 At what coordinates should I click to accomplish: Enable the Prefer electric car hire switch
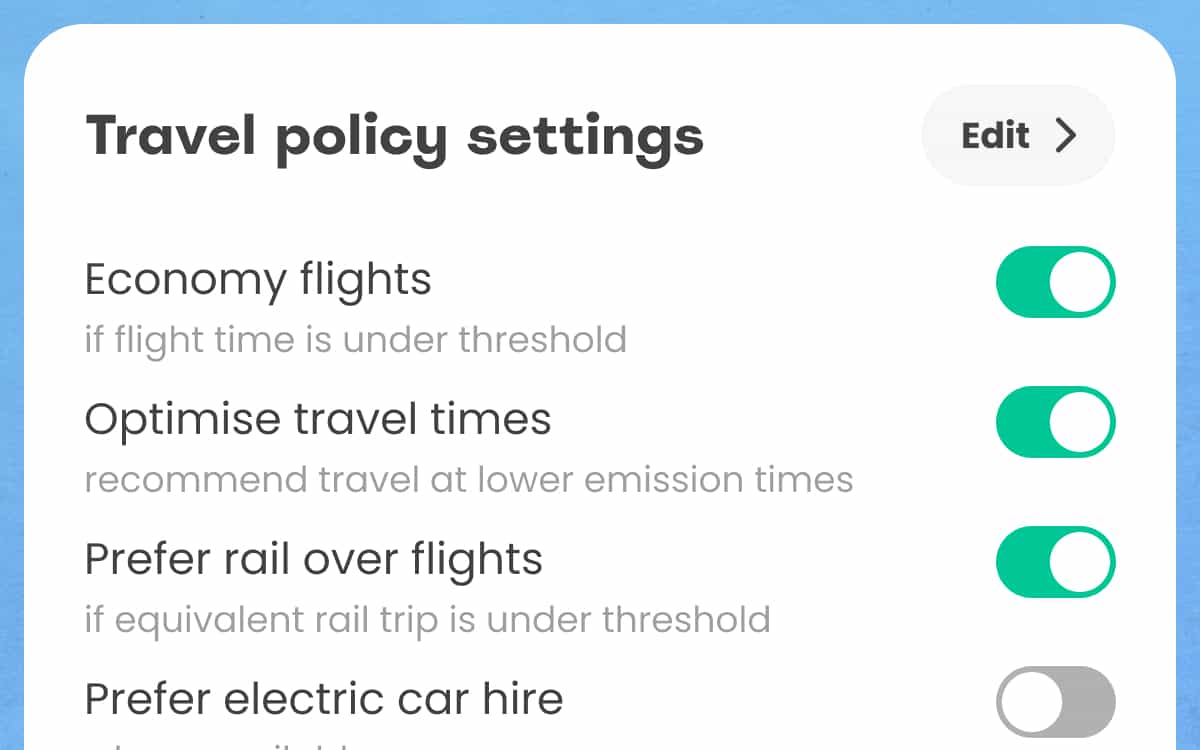click(1055, 700)
